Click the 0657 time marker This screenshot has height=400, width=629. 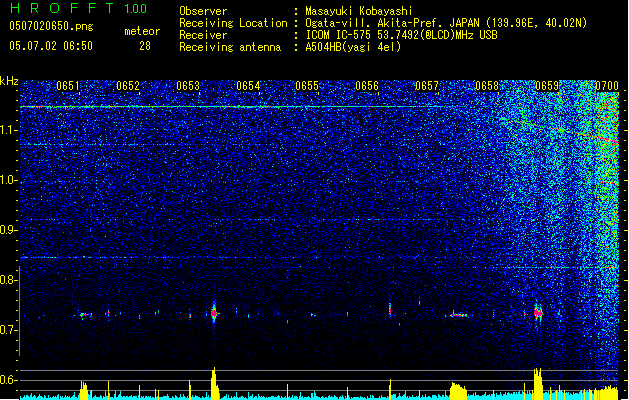(x=427, y=86)
